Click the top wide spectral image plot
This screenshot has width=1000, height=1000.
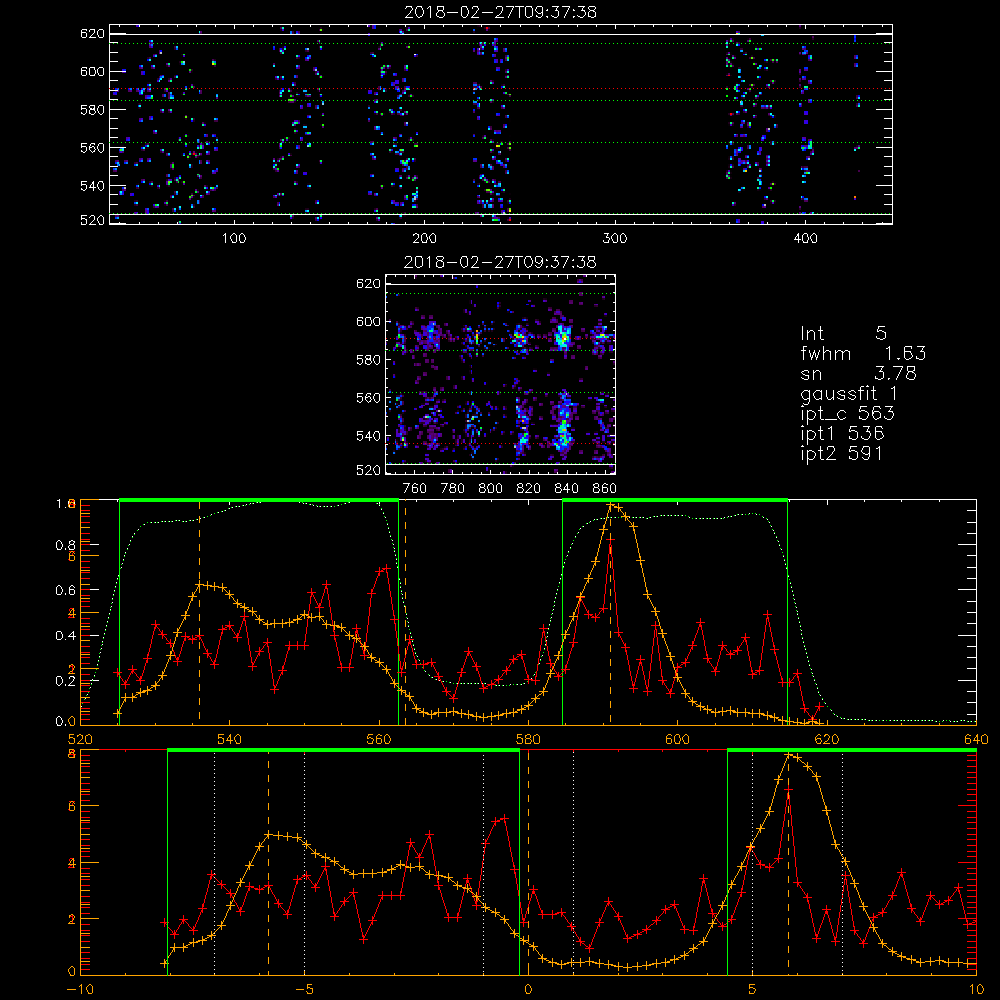point(501,124)
